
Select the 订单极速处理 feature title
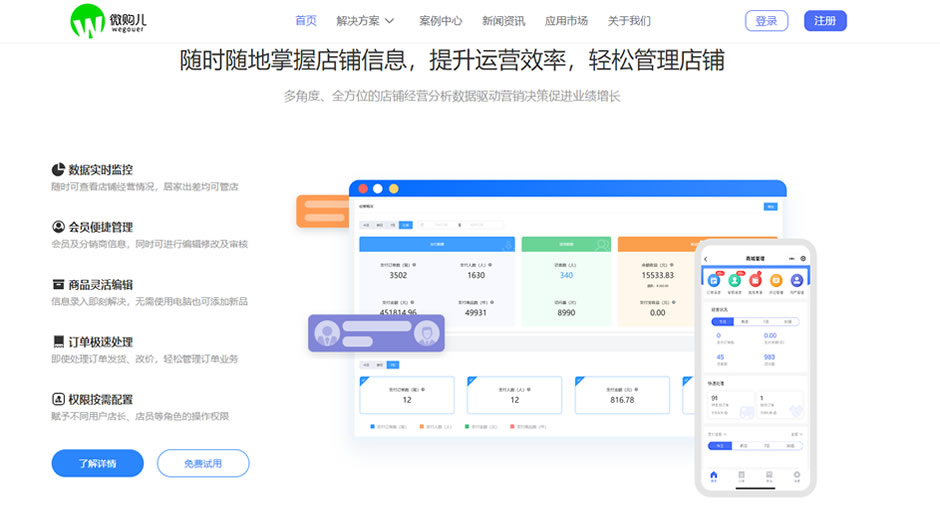(x=100, y=342)
